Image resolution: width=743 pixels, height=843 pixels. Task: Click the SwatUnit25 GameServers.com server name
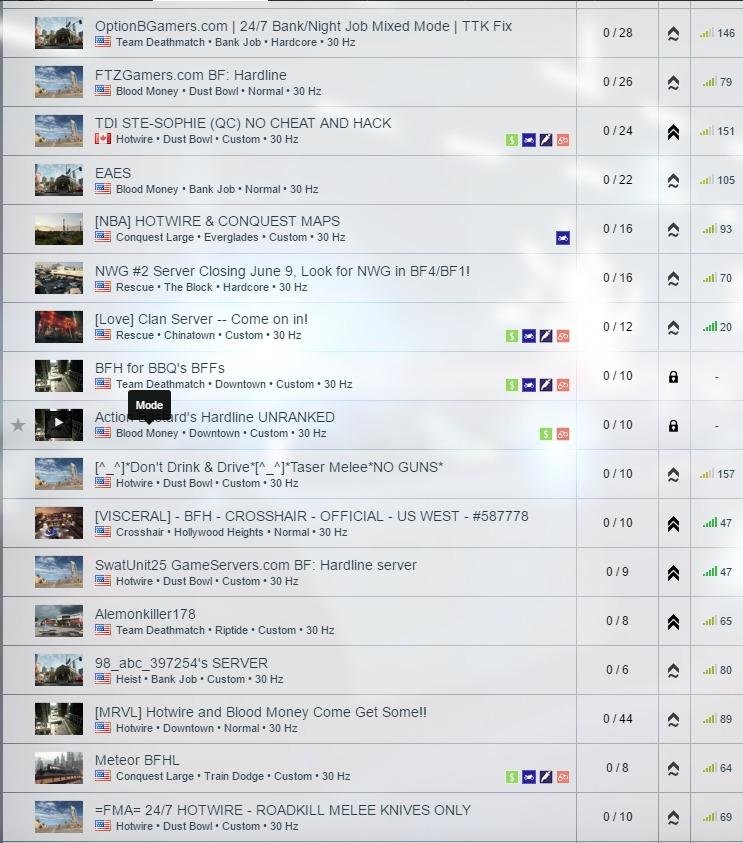[256, 565]
